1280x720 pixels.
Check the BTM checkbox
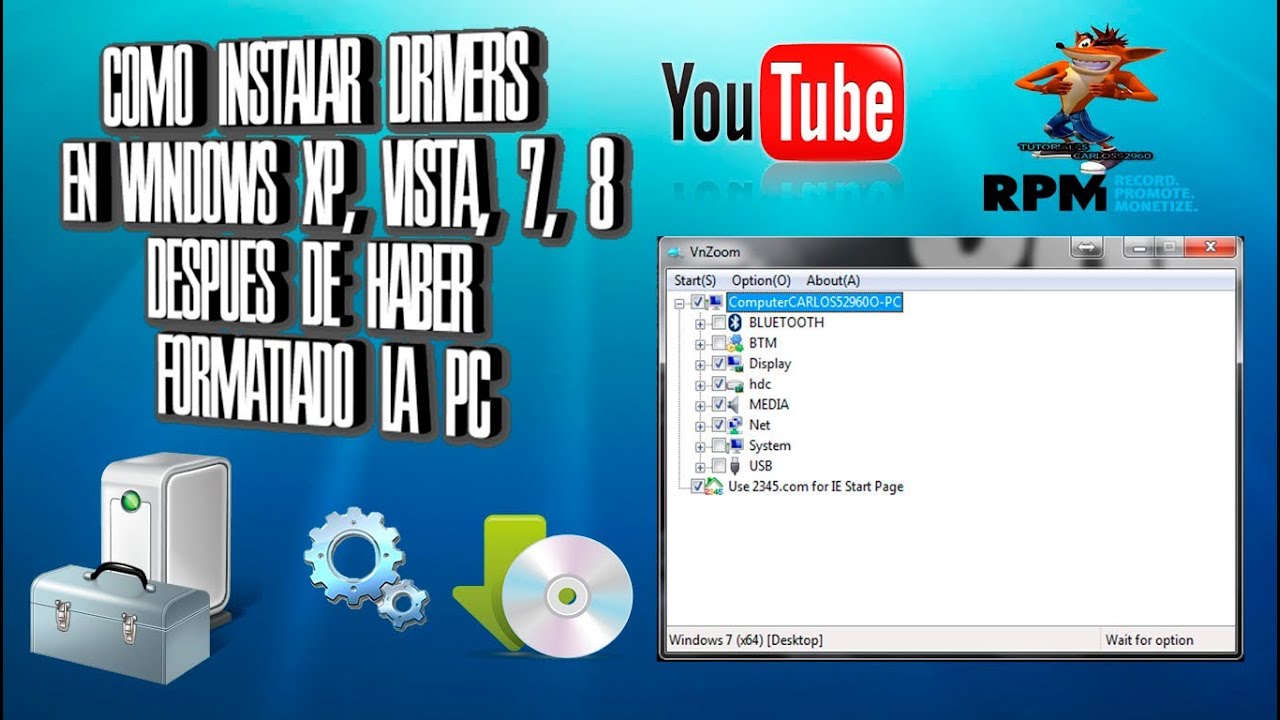click(x=718, y=343)
